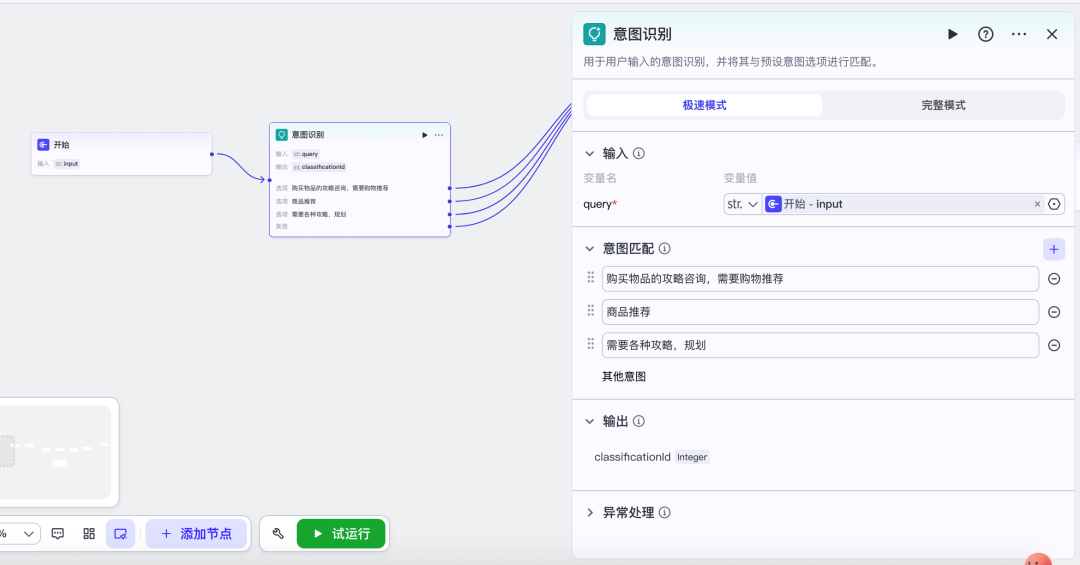
Task: Edit the 商品推荐 intent field
Action: [820, 312]
